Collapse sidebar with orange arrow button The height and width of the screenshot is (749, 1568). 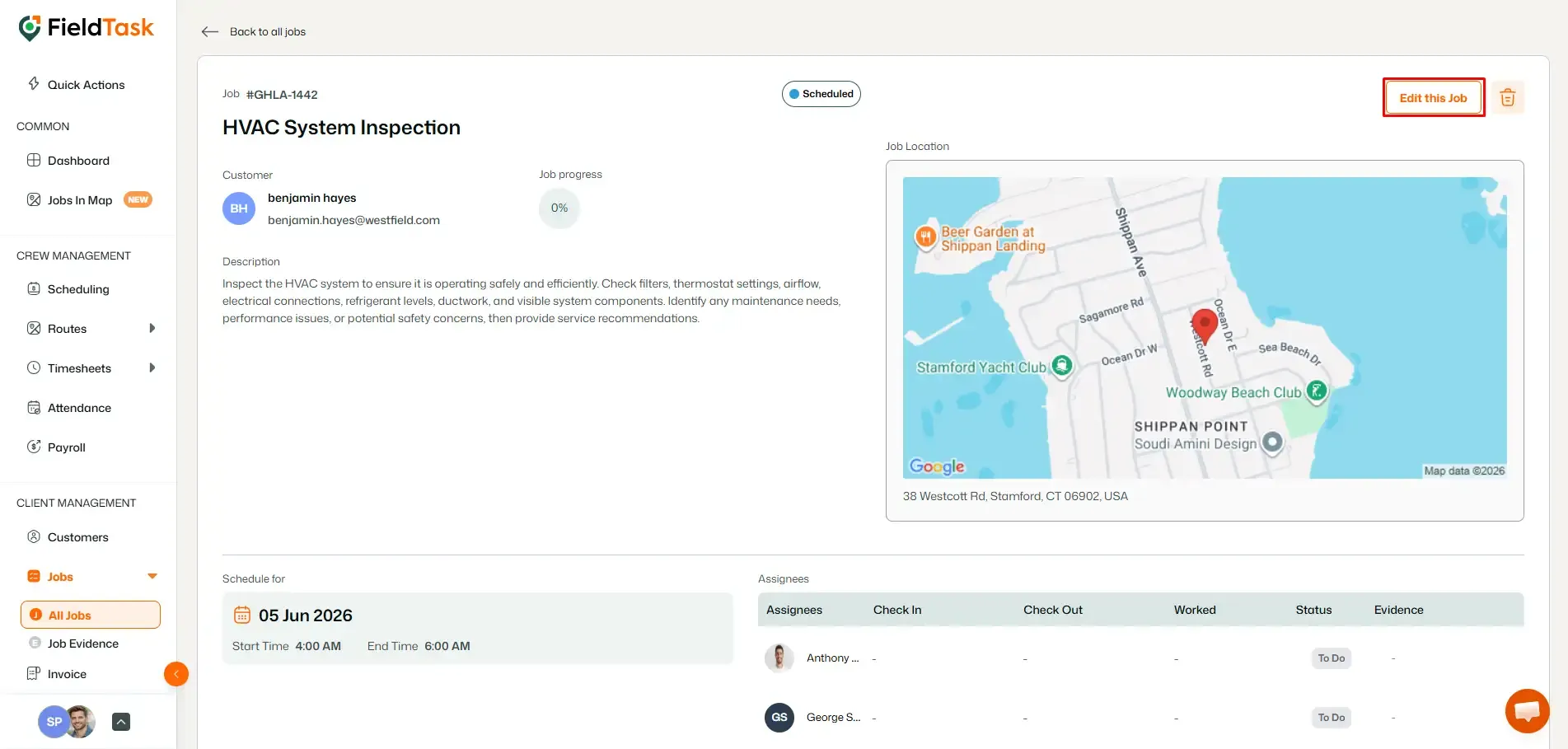pos(176,674)
